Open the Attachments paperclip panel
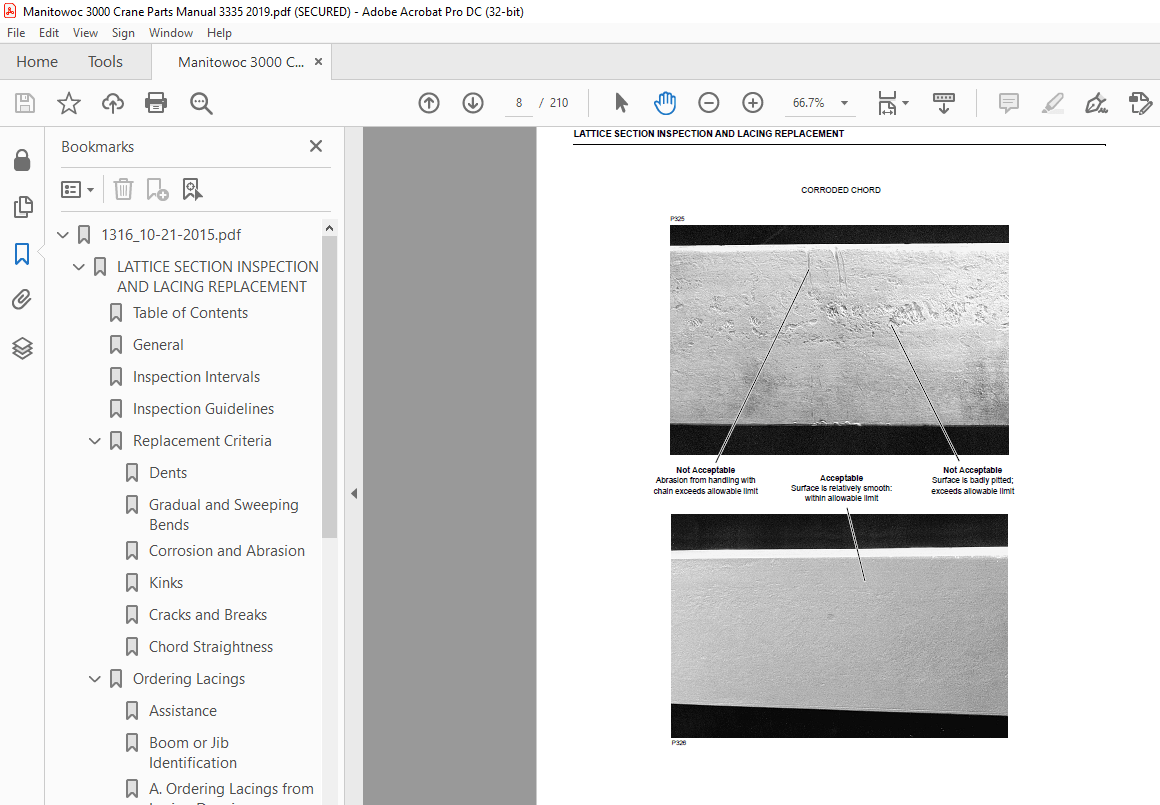1160x805 pixels. (x=22, y=300)
